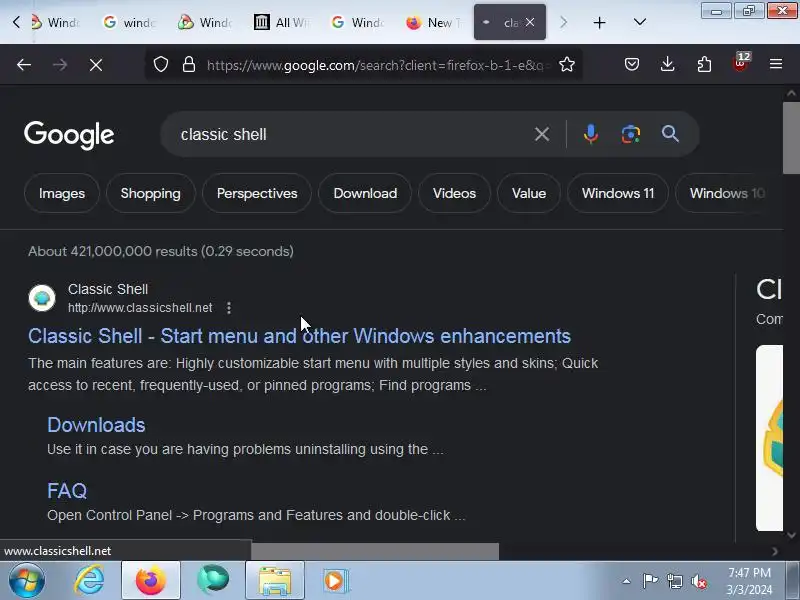The width and height of the screenshot is (800, 600).
Task: Select the Download filter chip
Action: pyautogui.click(x=365, y=193)
